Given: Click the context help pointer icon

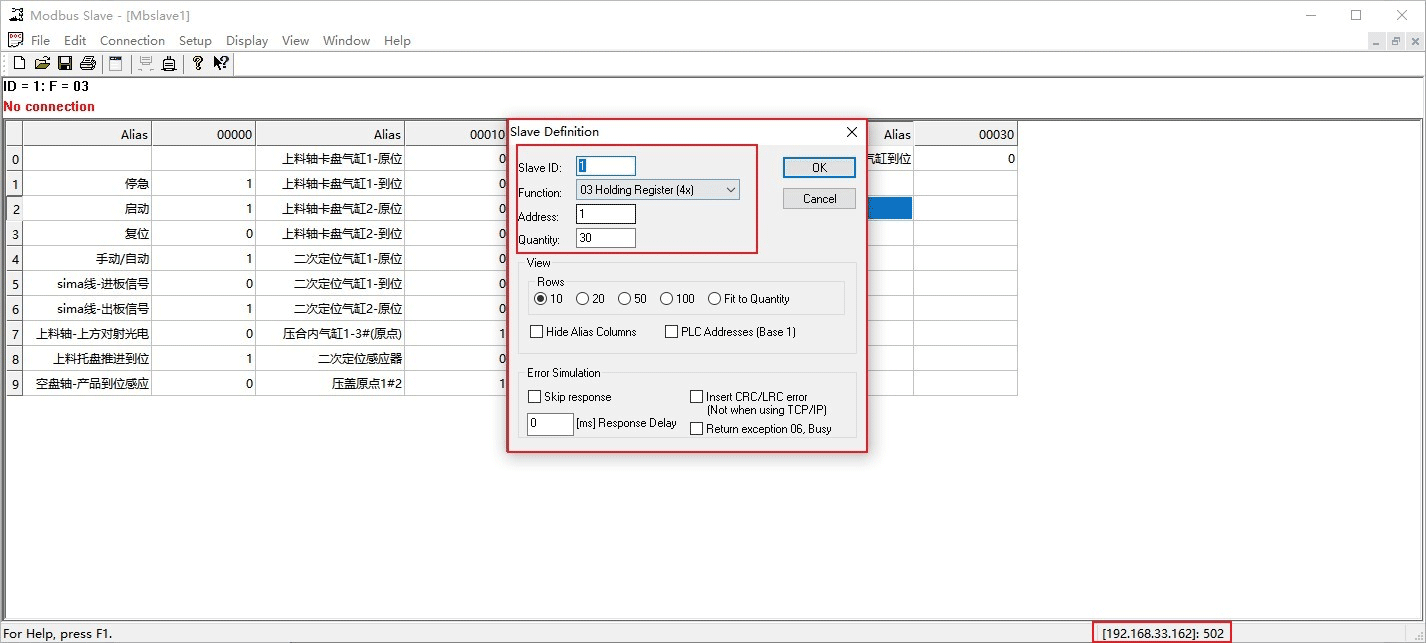Looking at the screenshot, I should coord(221,63).
